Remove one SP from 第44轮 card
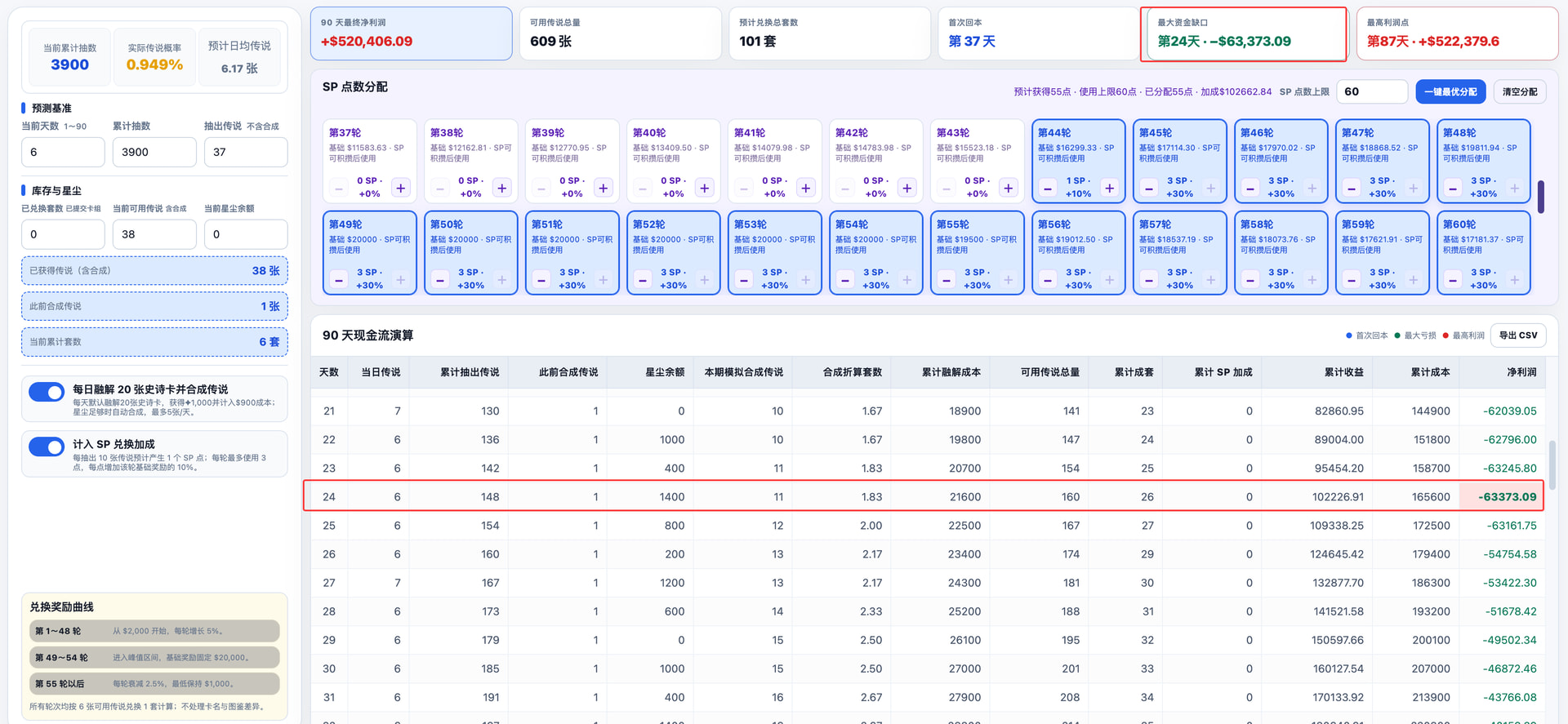The width and height of the screenshot is (1568, 724). click(1048, 188)
